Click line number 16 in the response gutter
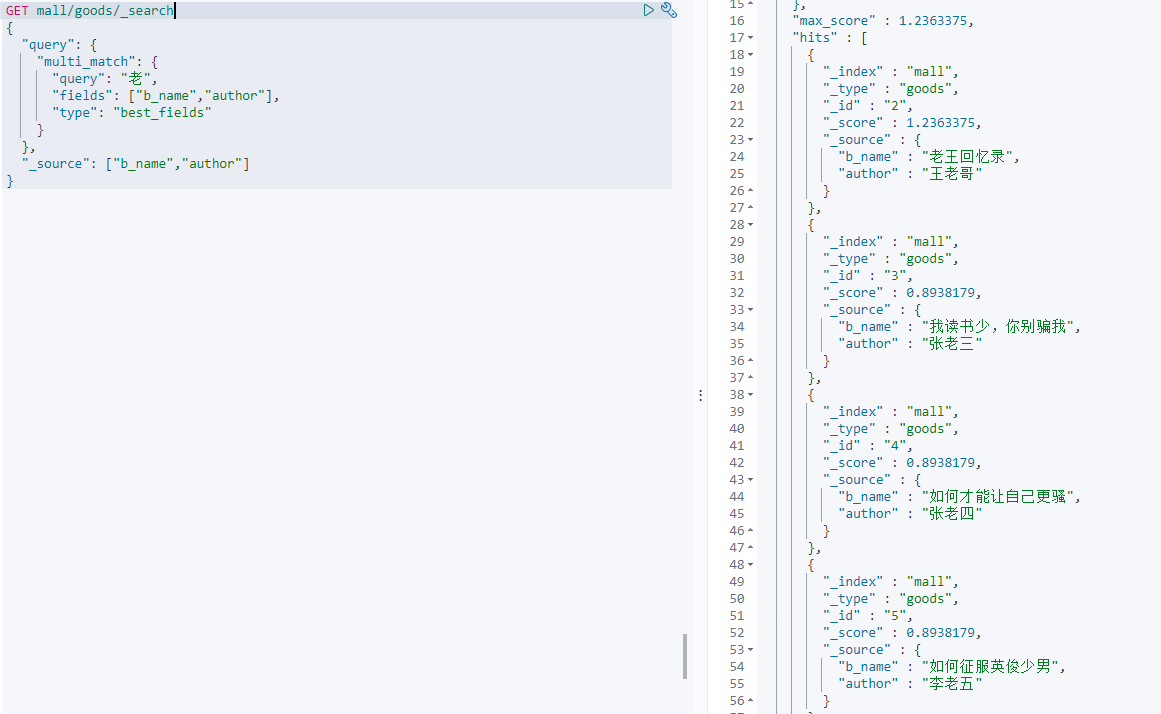The image size is (1161, 714). coord(737,21)
